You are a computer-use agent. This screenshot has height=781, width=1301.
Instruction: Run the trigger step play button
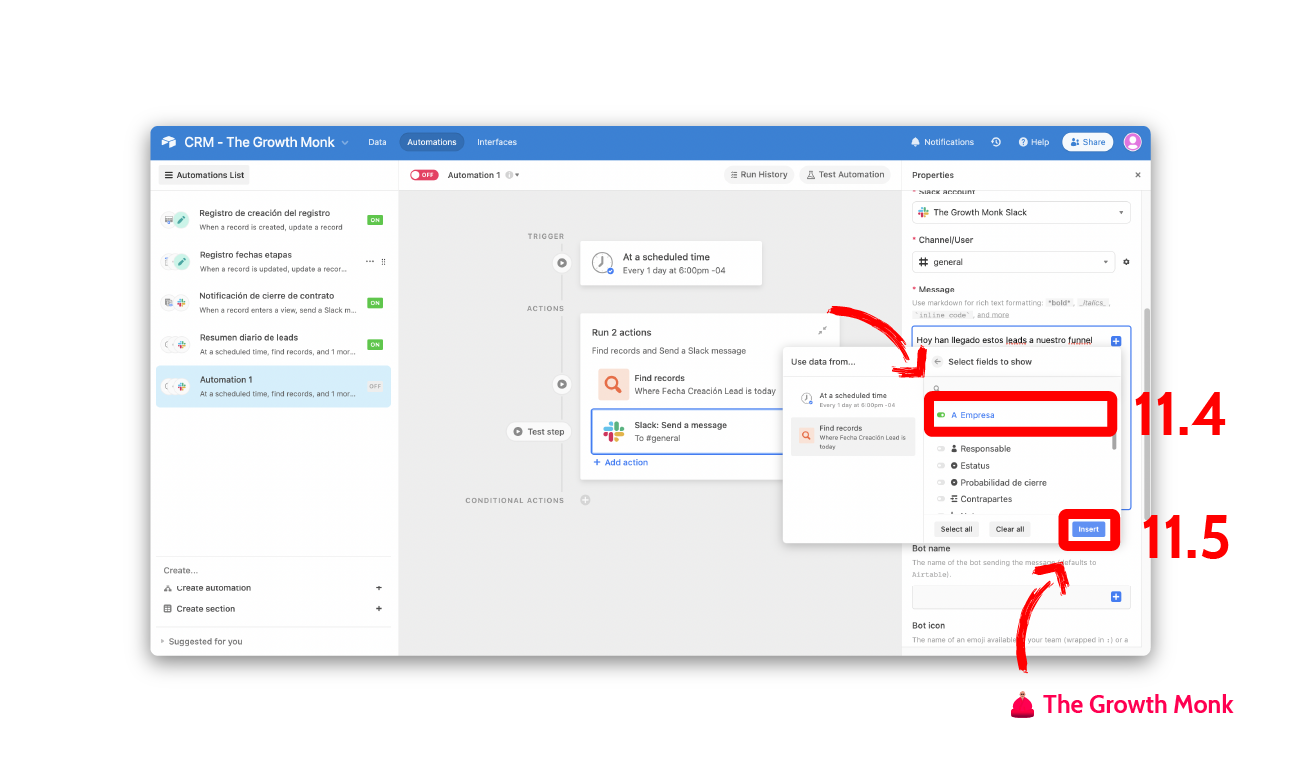coord(562,263)
